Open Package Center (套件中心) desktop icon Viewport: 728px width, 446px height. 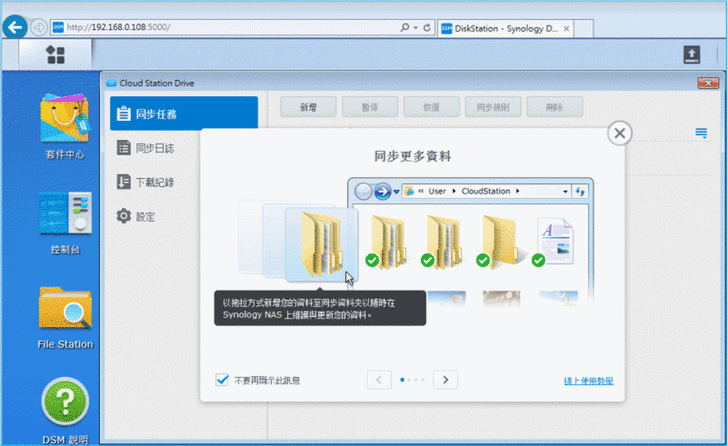click(x=65, y=126)
